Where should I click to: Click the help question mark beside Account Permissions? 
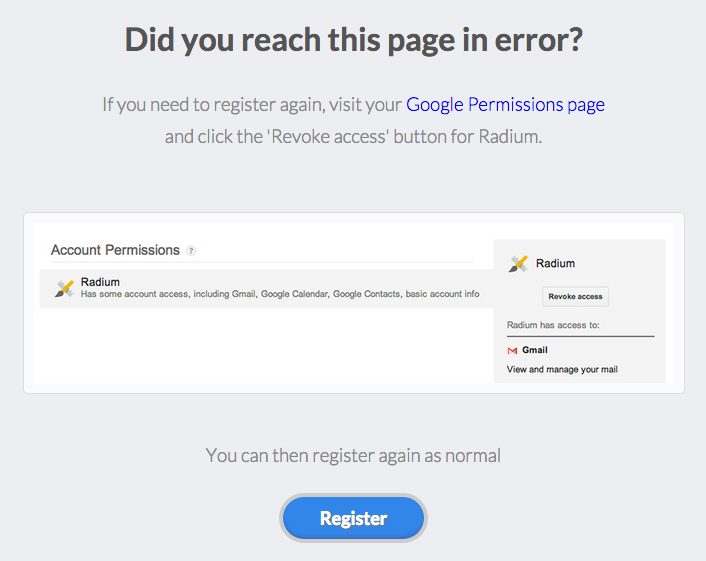coord(191,251)
